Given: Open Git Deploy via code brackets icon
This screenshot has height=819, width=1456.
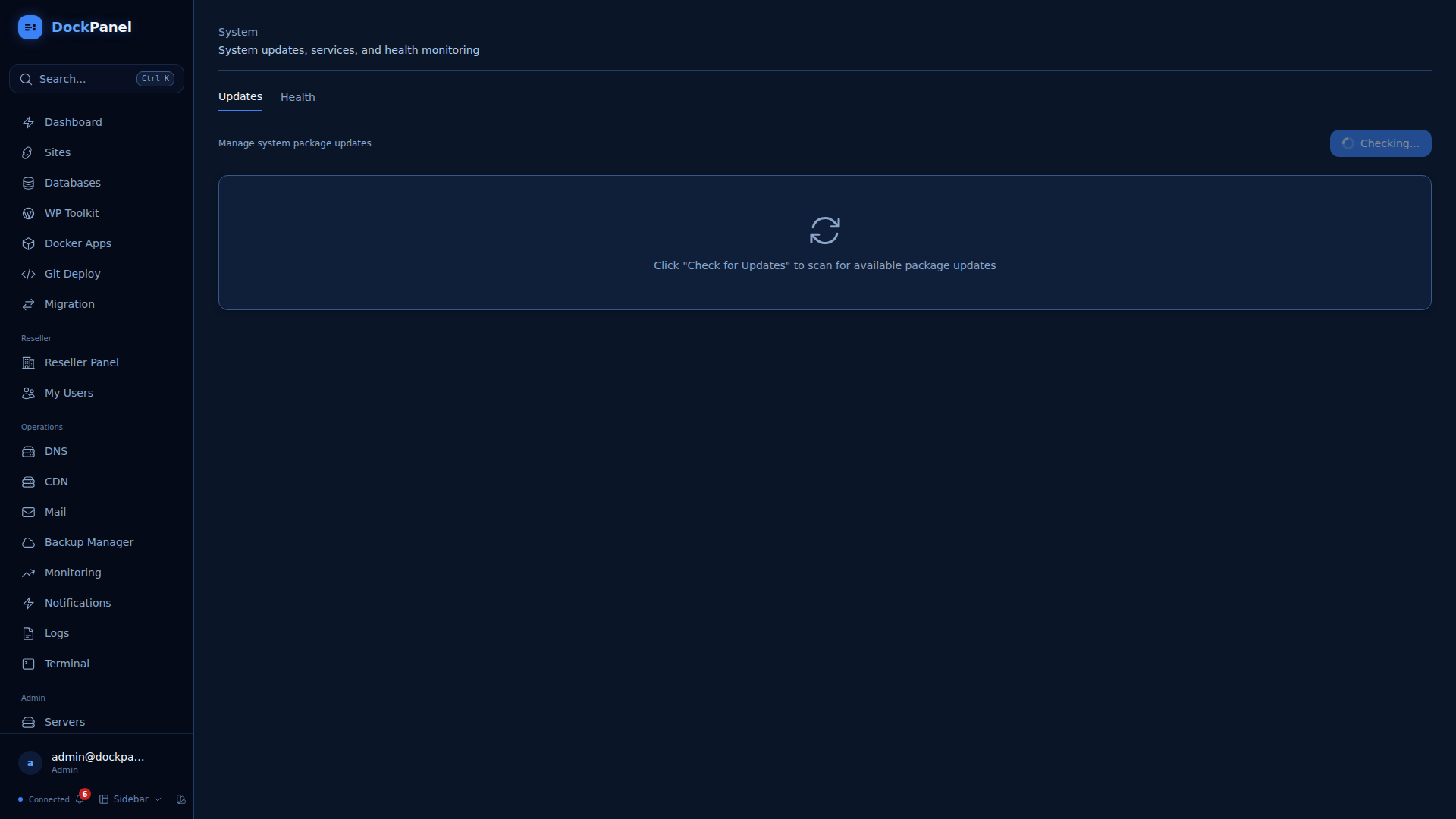Looking at the screenshot, I should [29, 274].
